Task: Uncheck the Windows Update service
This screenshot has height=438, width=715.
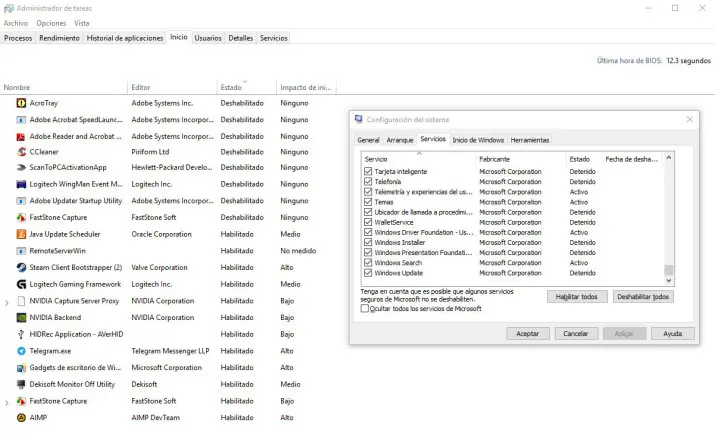Action: [x=368, y=273]
